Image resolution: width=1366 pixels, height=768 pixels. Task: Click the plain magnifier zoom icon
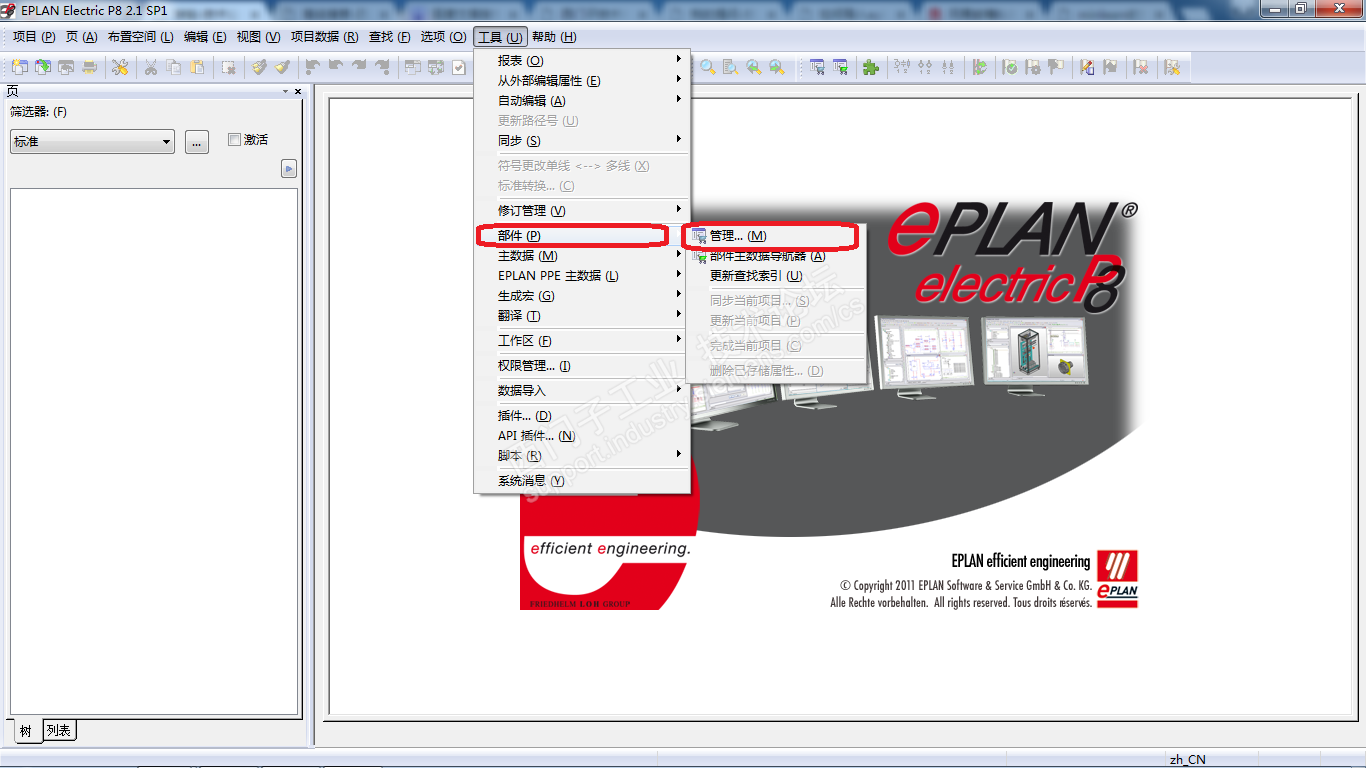tap(708, 67)
